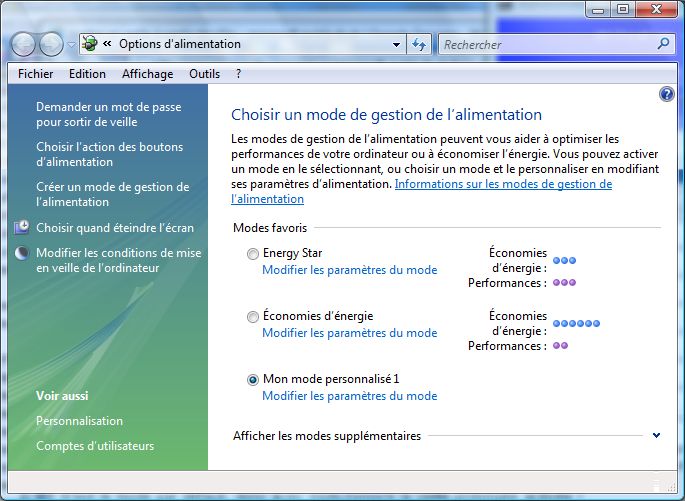Viewport: 685px width, 501px height.
Task: Open 'Choisir l'action des boutons d'alimentation'
Action: pos(110,154)
